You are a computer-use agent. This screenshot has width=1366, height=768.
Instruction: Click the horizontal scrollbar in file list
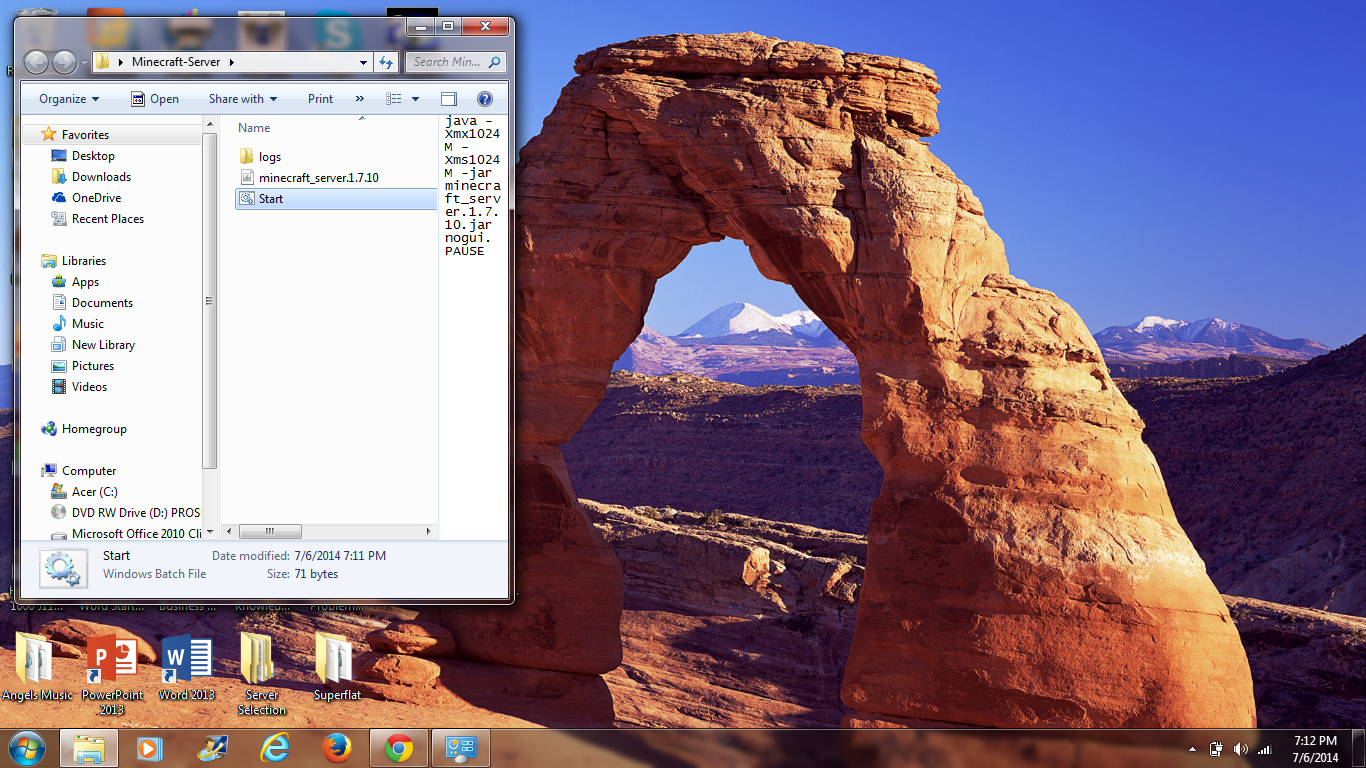[270, 532]
